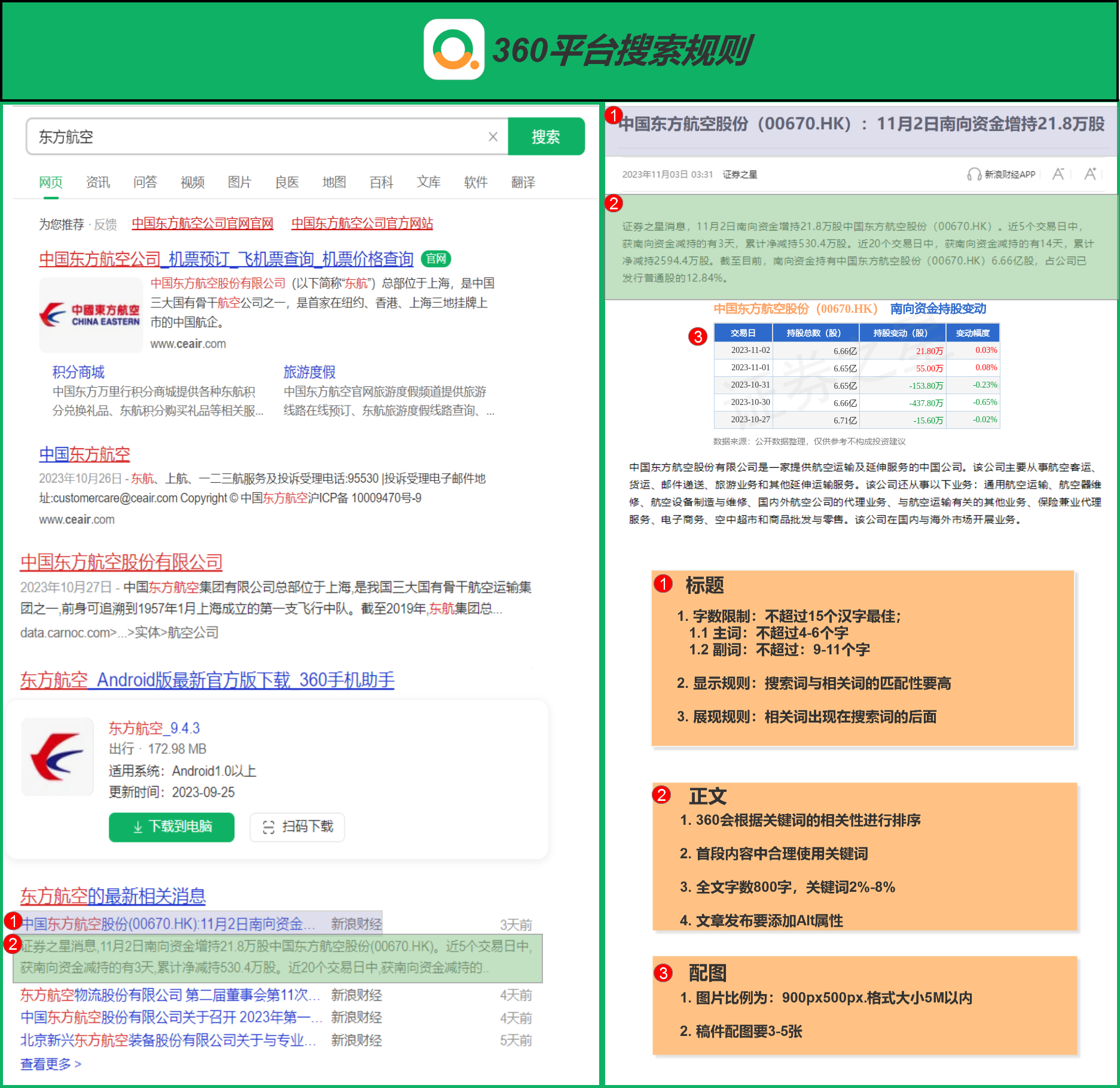Click the 变动幅度 column header

coord(972,333)
